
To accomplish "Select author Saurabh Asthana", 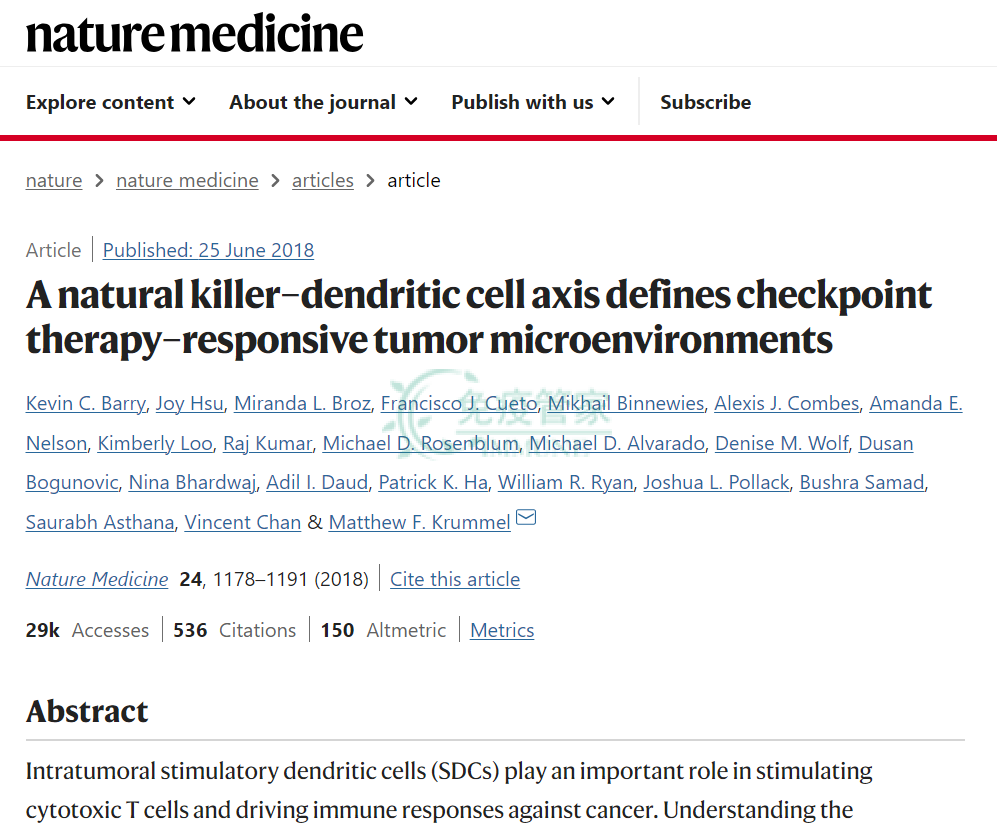I will click(x=100, y=522).
